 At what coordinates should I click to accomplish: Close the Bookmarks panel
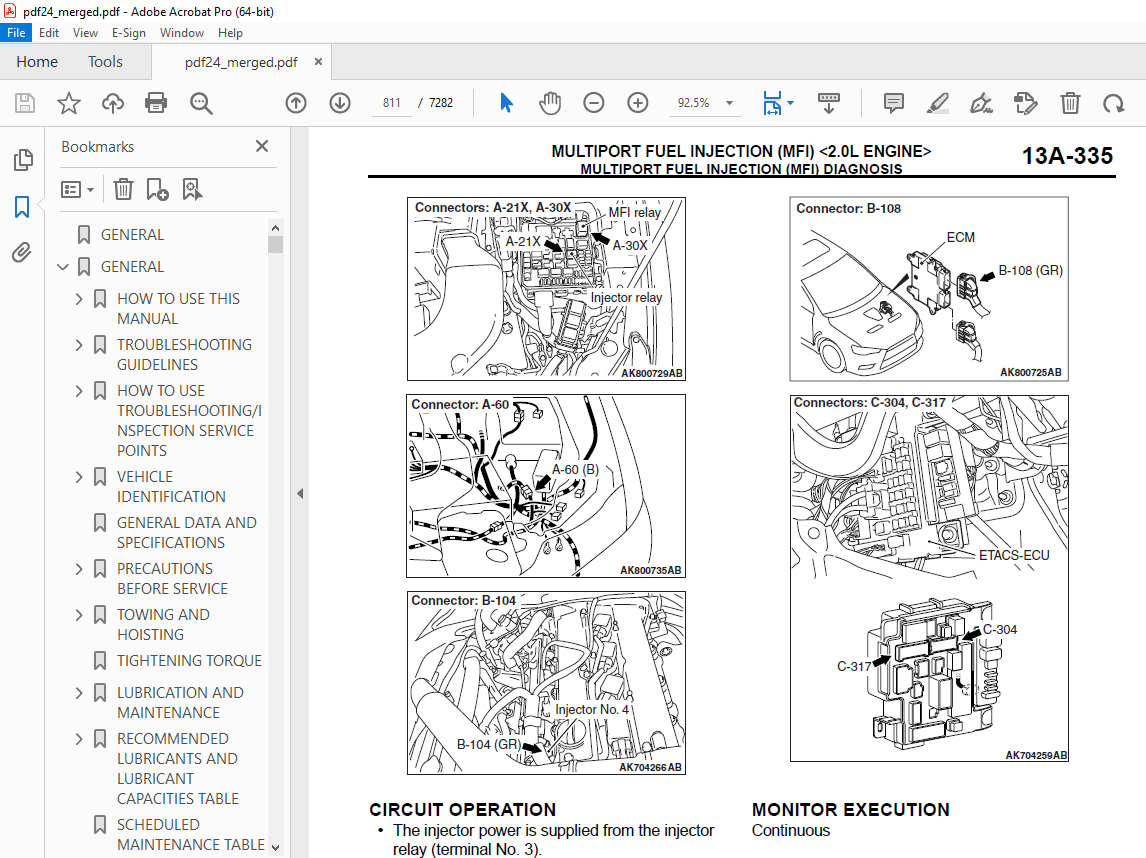tap(262, 146)
